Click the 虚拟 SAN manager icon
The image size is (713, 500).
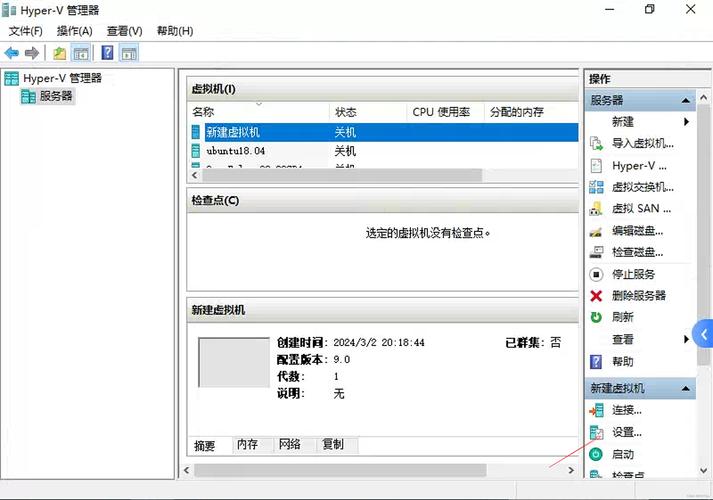tap(596, 209)
